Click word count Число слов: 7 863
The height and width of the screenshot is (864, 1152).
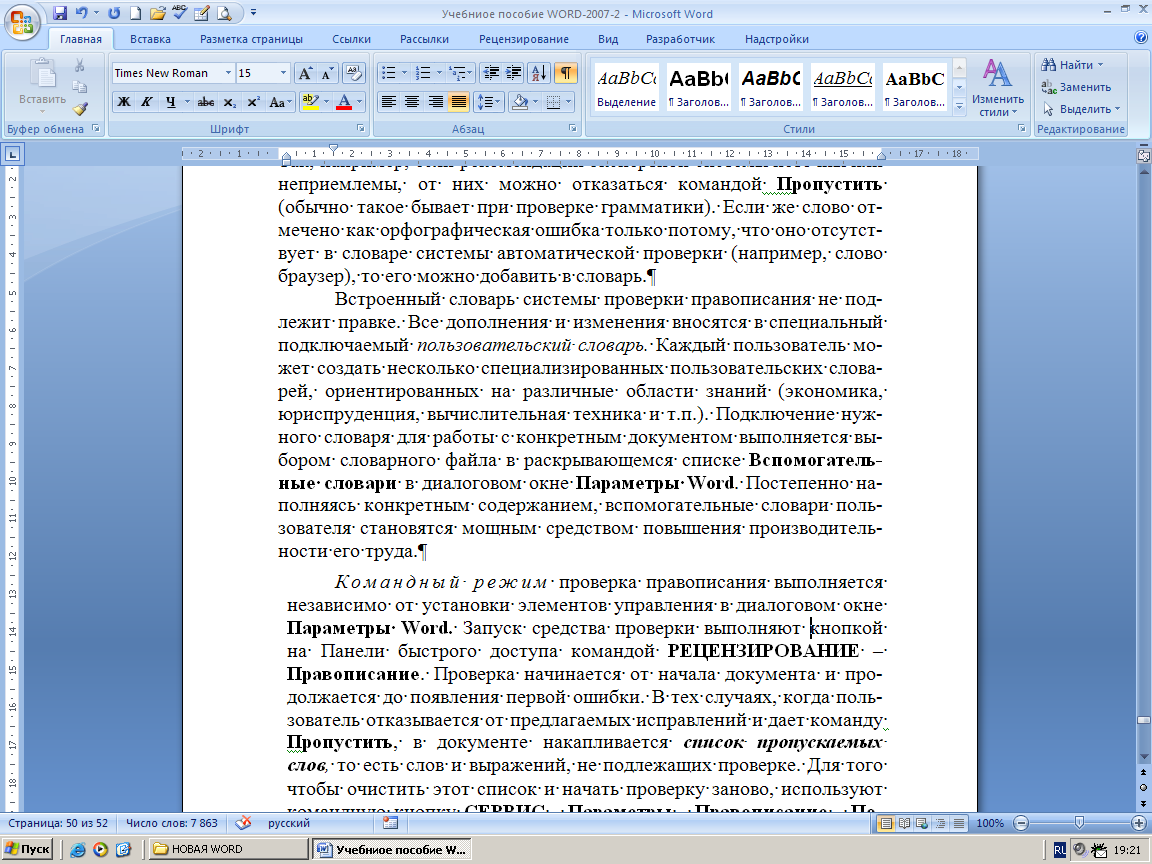coord(172,823)
